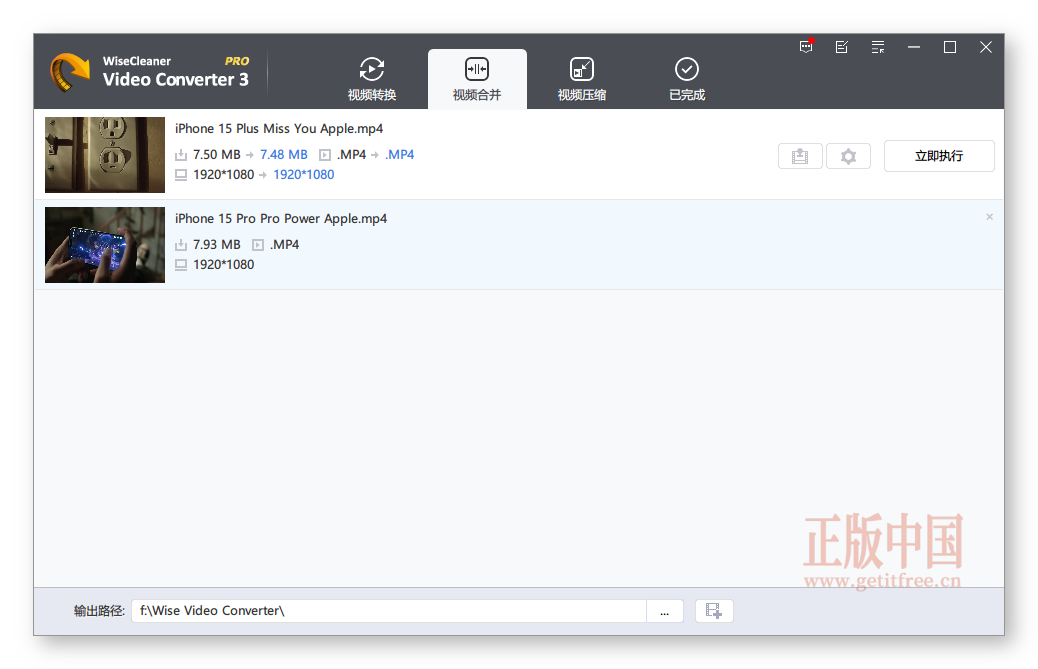Click the blue 7.48 MB output size
Image resolution: width=1038 pixels, height=669 pixels.
[x=284, y=155]
